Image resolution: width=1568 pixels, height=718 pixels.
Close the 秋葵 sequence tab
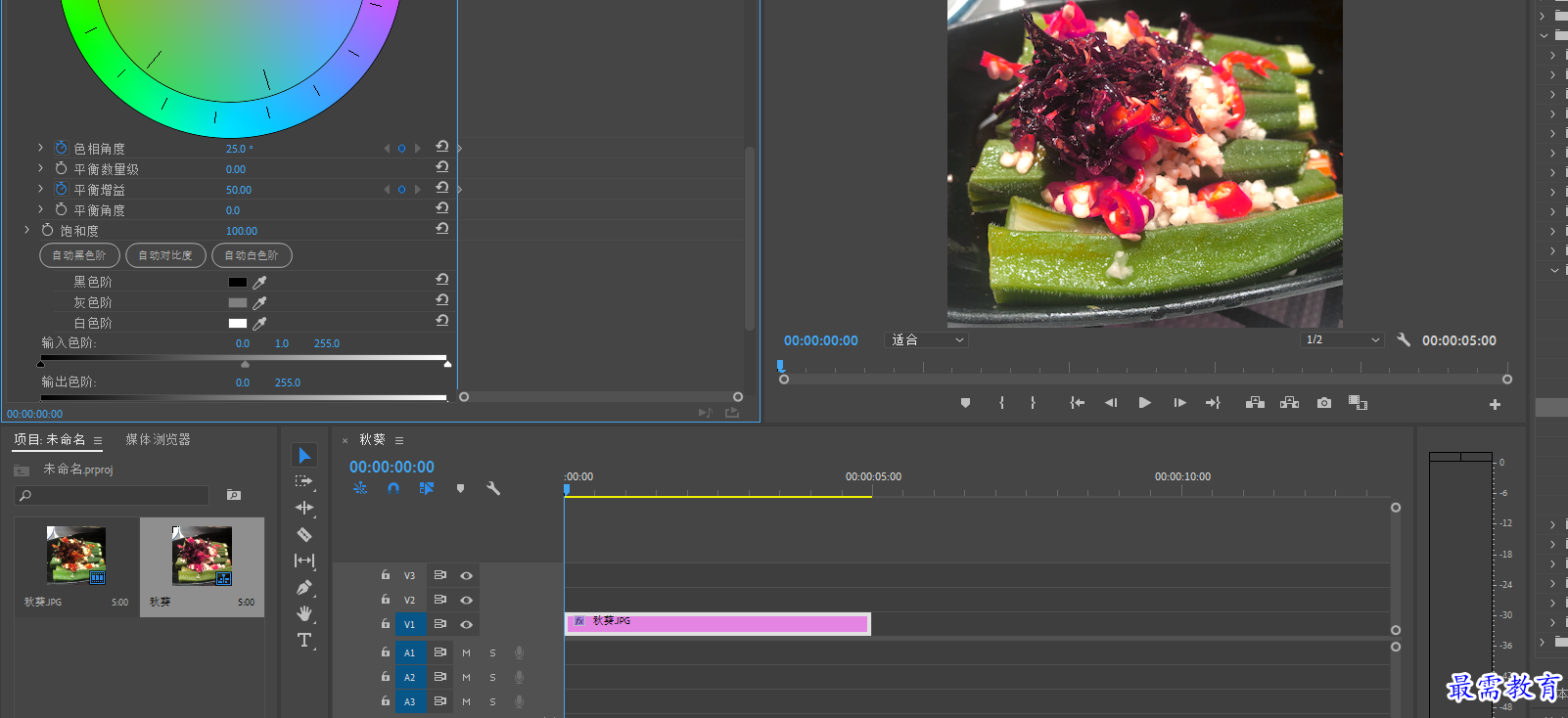click(345, 441)
